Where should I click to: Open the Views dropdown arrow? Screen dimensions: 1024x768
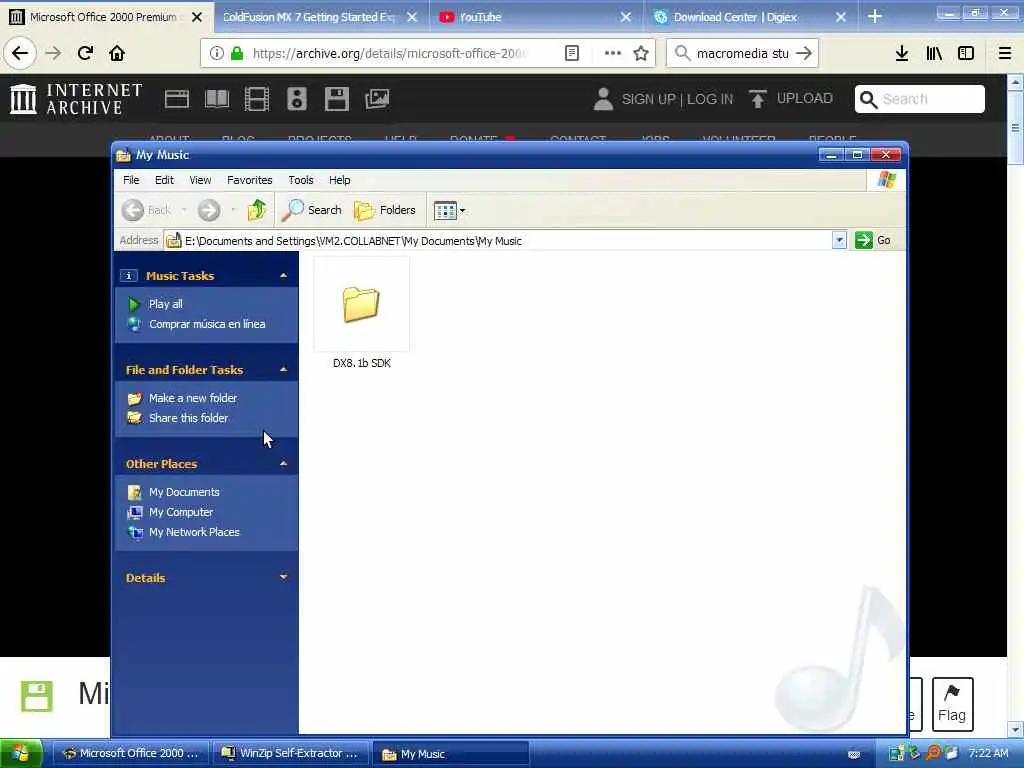click(462, 210)
